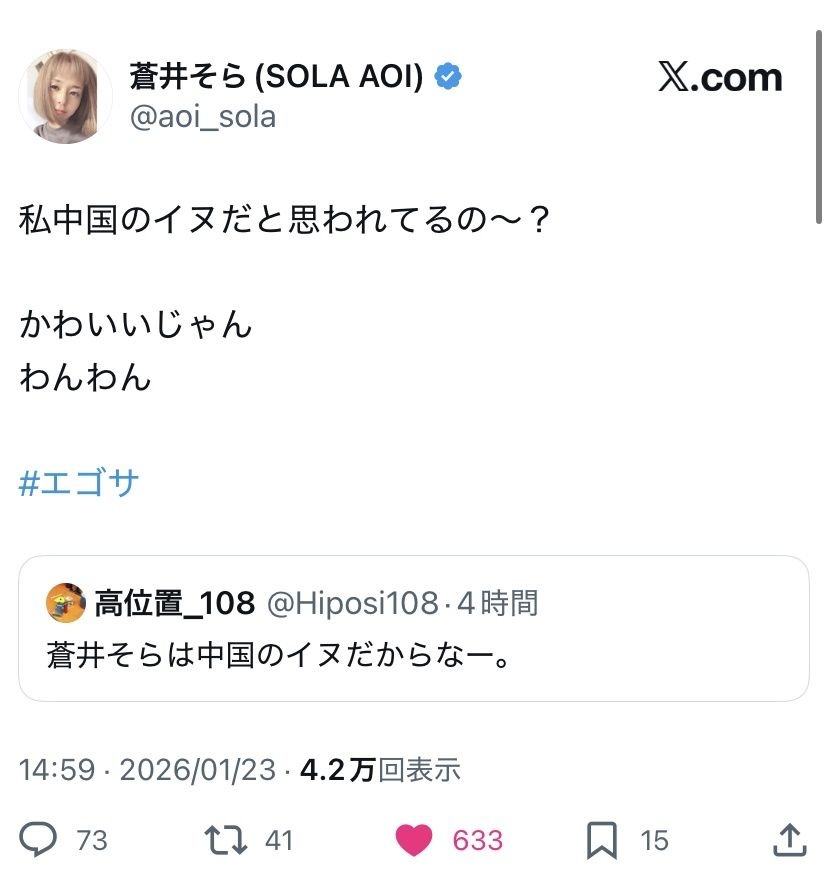Image resolution: width=828 pixels, height=880 pixels.
Task: Toggle the bookmark icon on this post
Action: 602,840
